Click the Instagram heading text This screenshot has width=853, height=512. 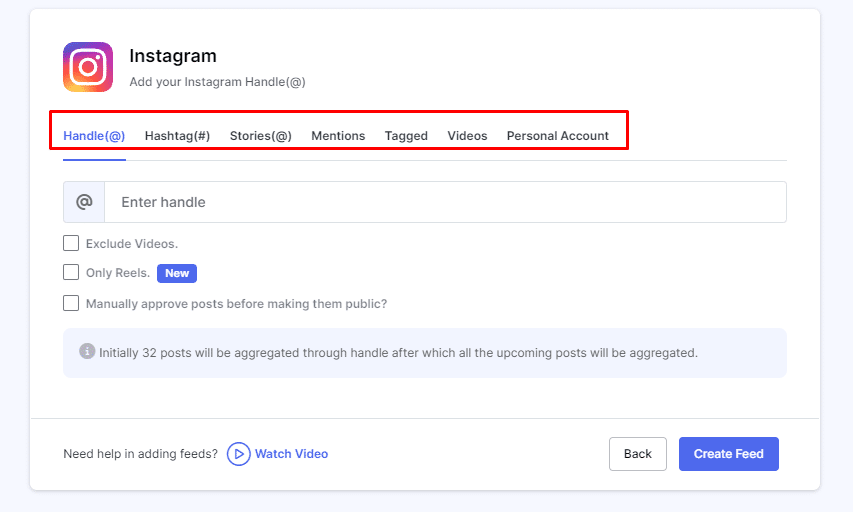point(173,56)
